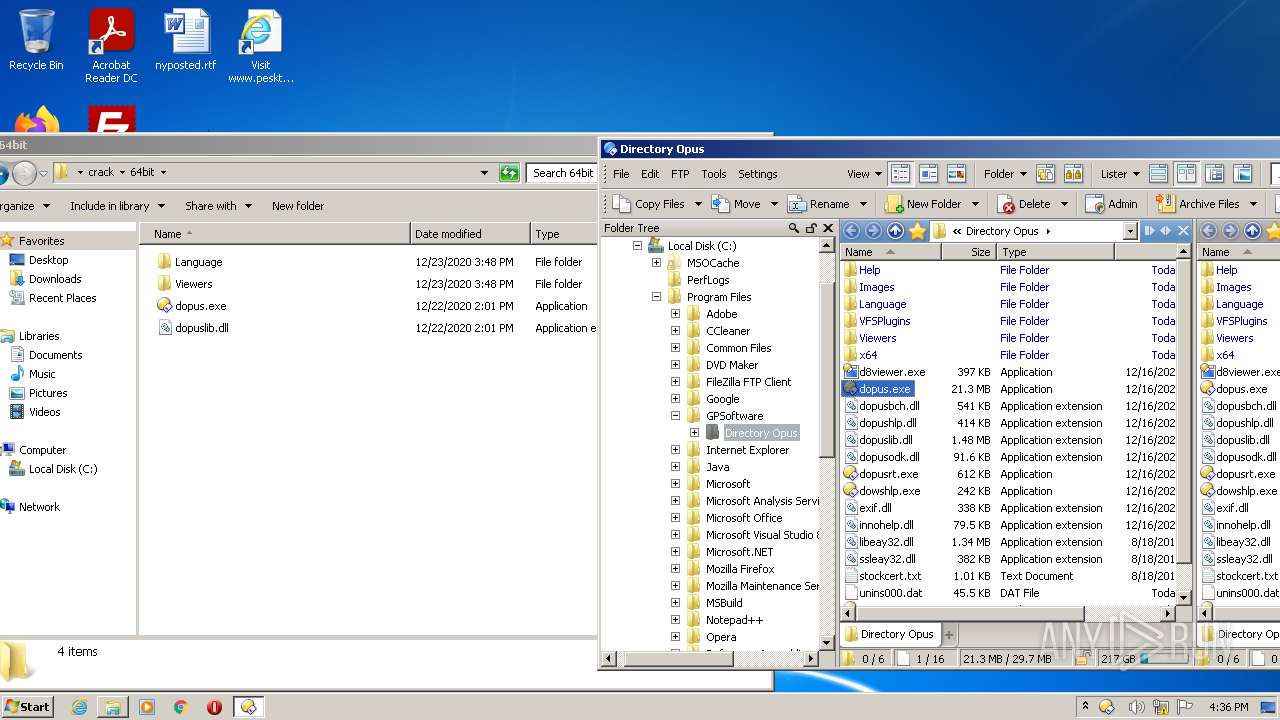Collapse the GPSoftware tree node
The width and height of the screenshot is (1280, 720).
click(x=675, y=416)
